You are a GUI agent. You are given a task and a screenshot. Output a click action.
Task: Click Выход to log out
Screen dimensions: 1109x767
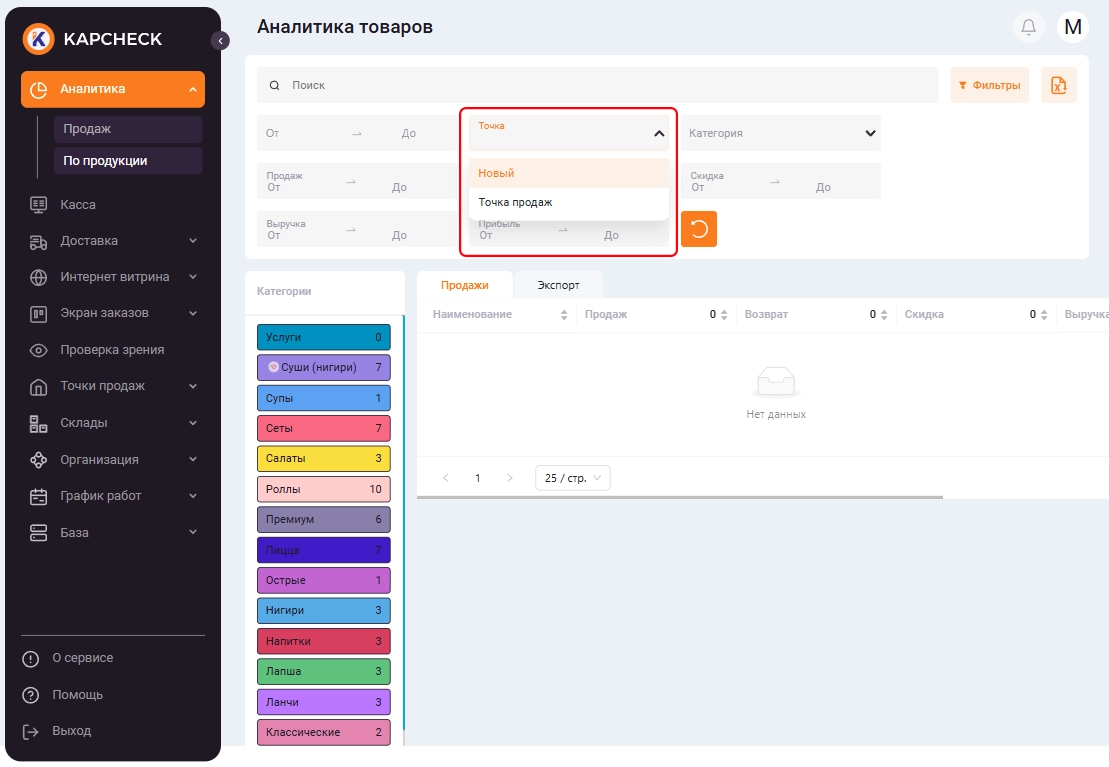(71, 731)
